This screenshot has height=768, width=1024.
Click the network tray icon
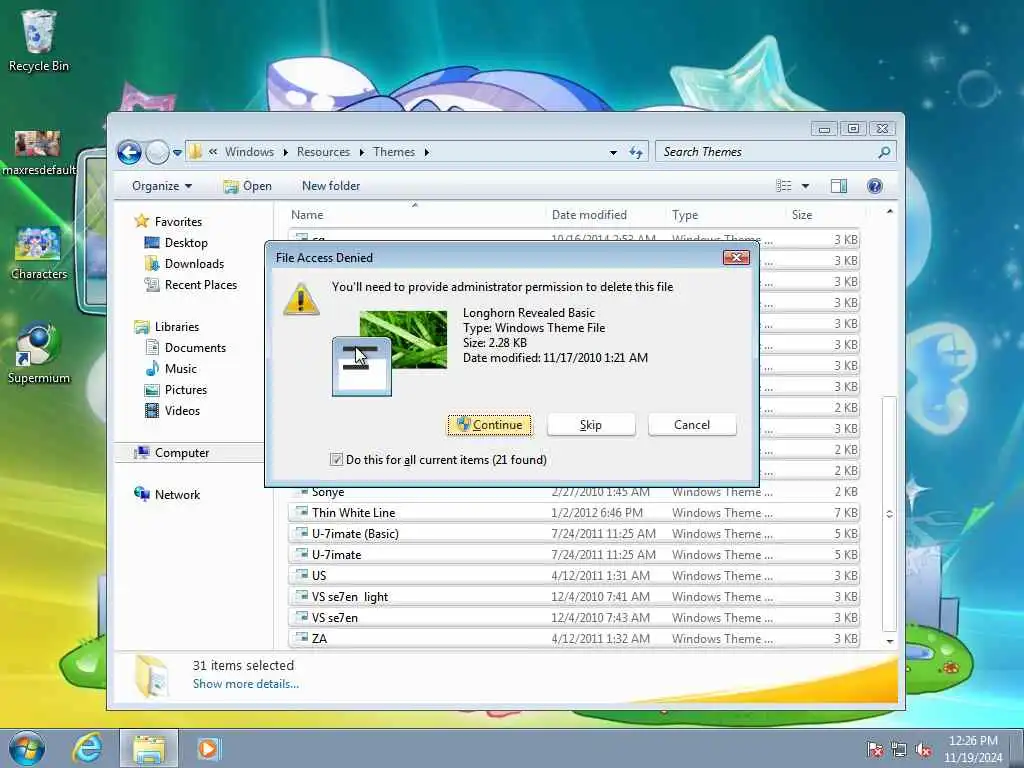pyautogui.click(x=899, y=749)
